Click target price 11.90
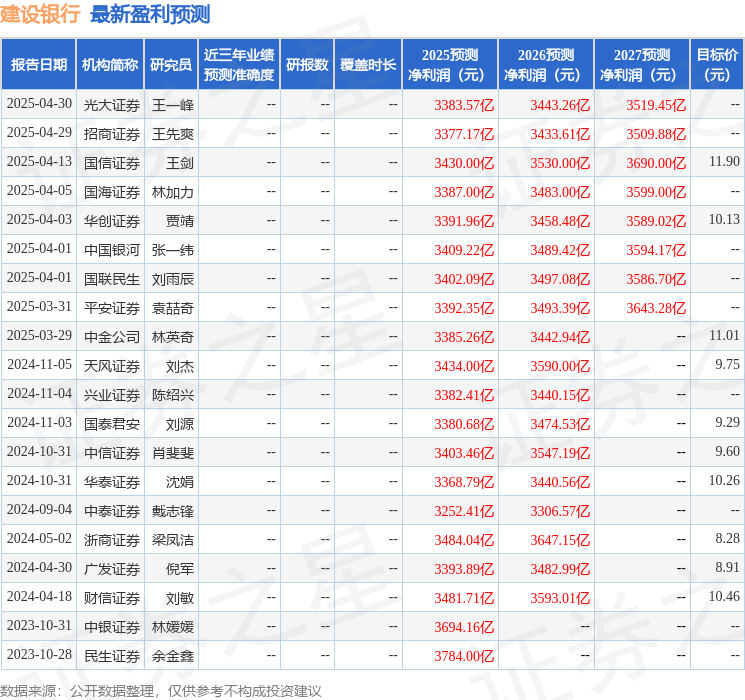 (724, 162)
